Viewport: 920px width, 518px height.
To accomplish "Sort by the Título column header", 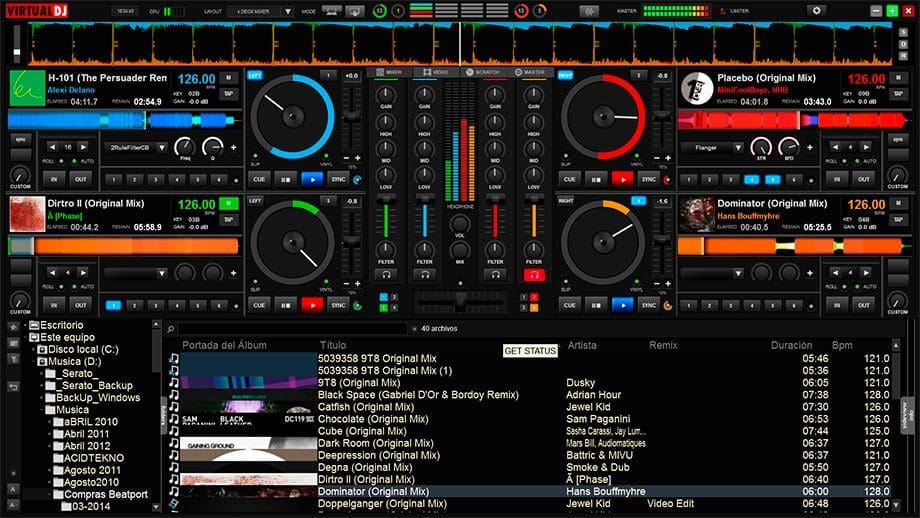I will 333,345.
